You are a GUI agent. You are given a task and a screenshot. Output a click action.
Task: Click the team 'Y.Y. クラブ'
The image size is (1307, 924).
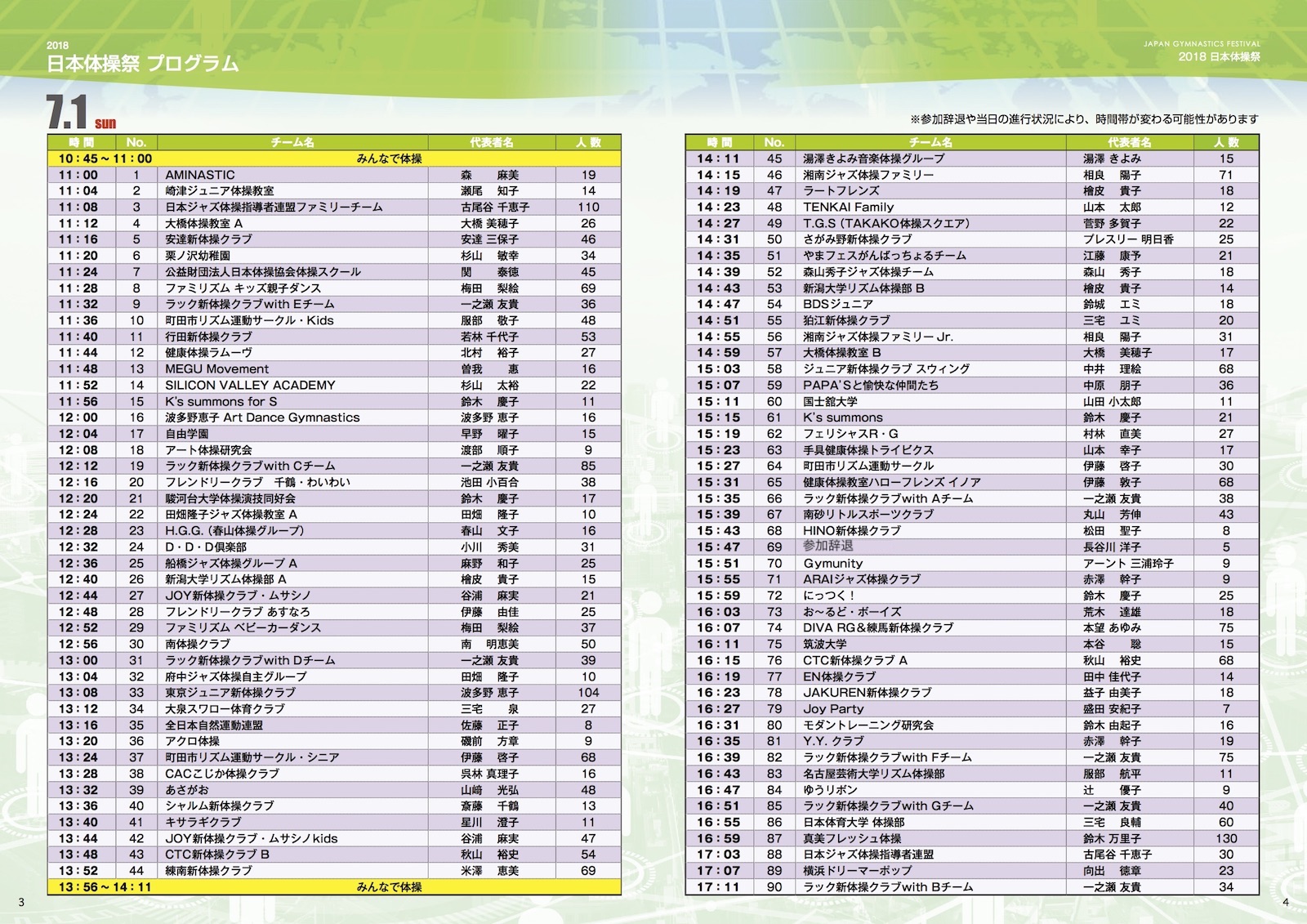tap(833, 742)
